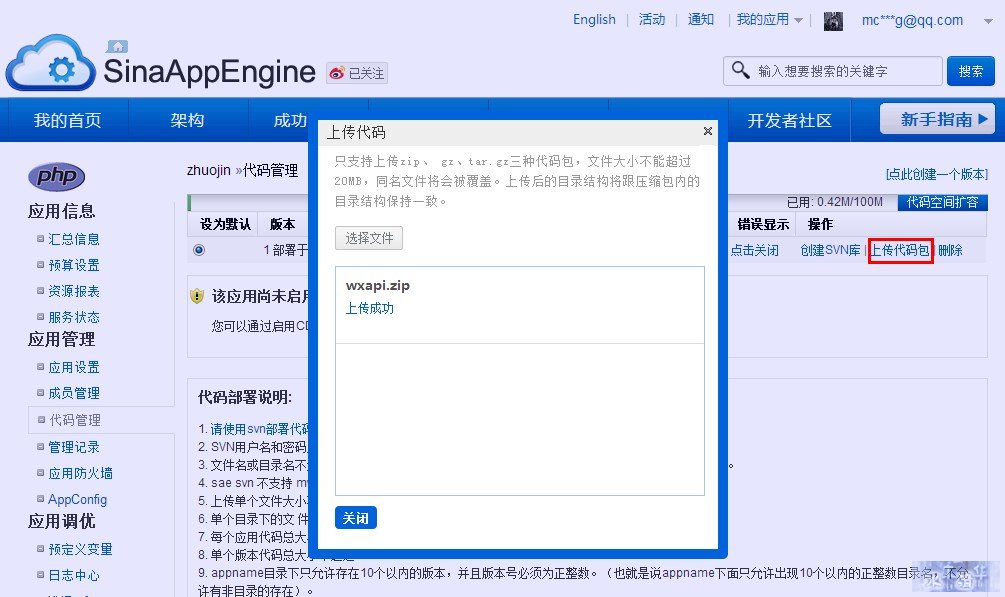This screenshot has height=597, width=1005.
Task: Click the wxapi.zip file name
Action: (378, 285)
